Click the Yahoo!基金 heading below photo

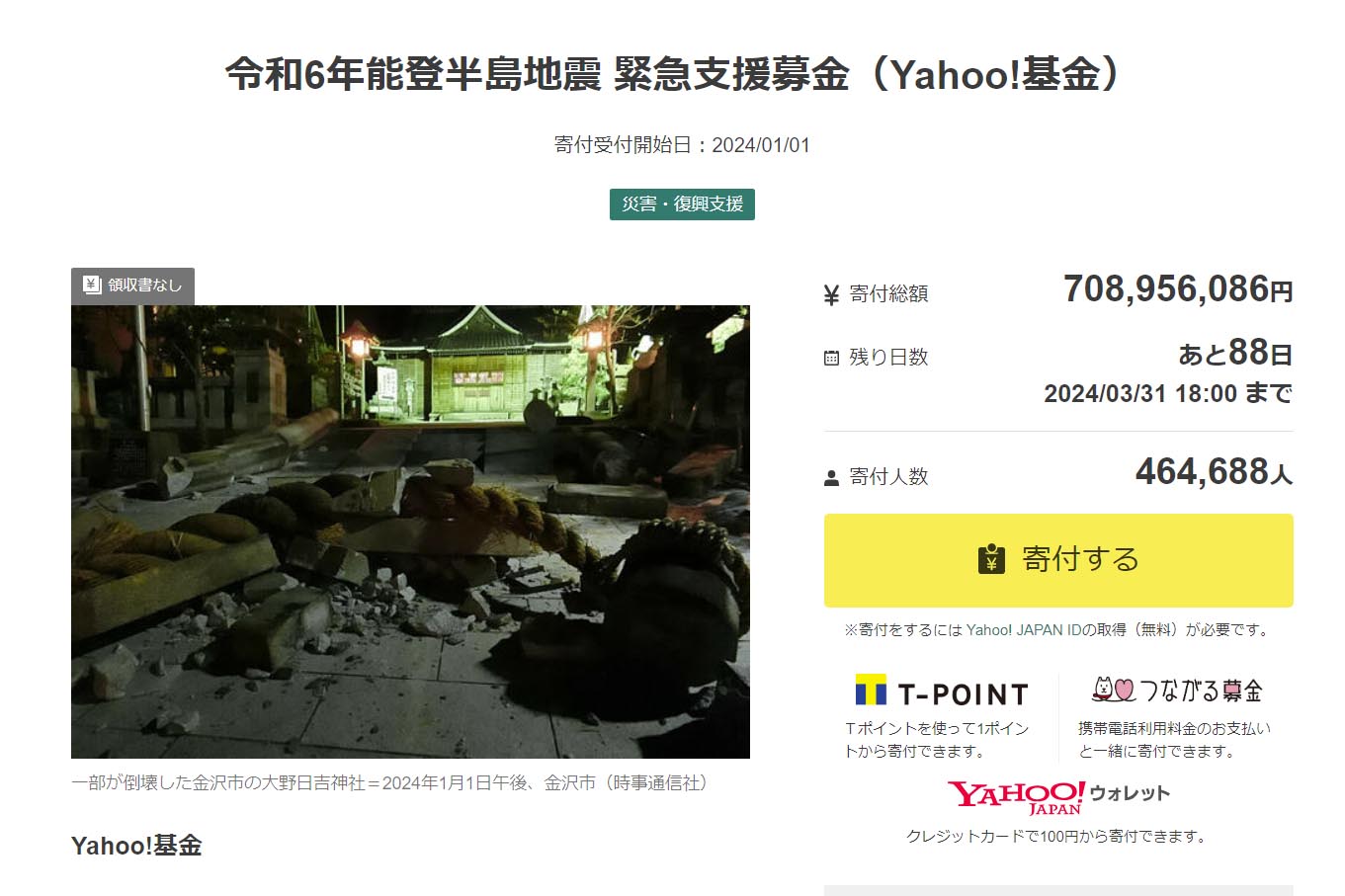(136, 846)
